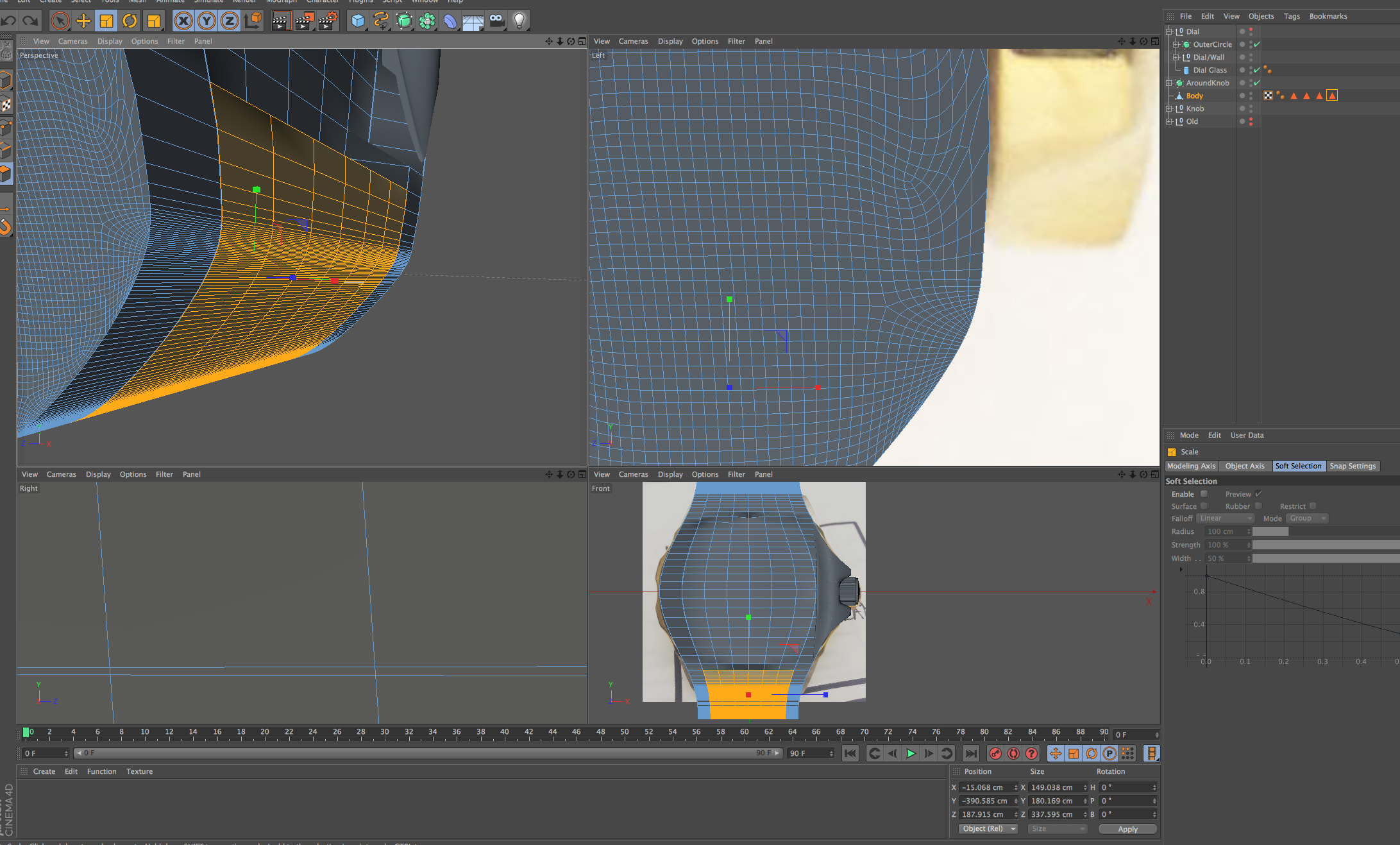Viewport: 1400px width, 845px height.
Task: Add a HyperNURBS generator object
Action: pyautogui.click(x=404, y=21)
